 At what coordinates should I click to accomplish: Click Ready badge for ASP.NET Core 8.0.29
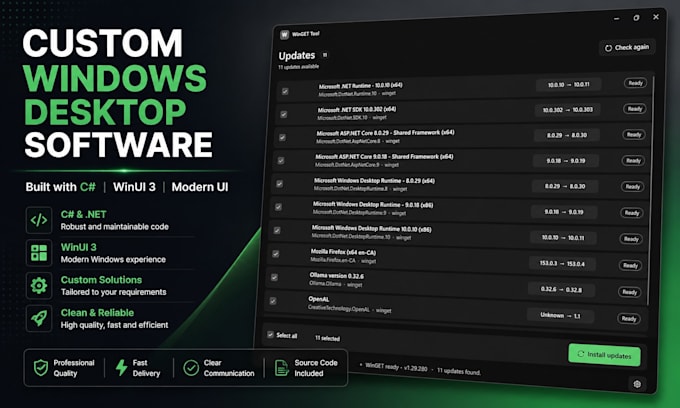pos(634,135)
